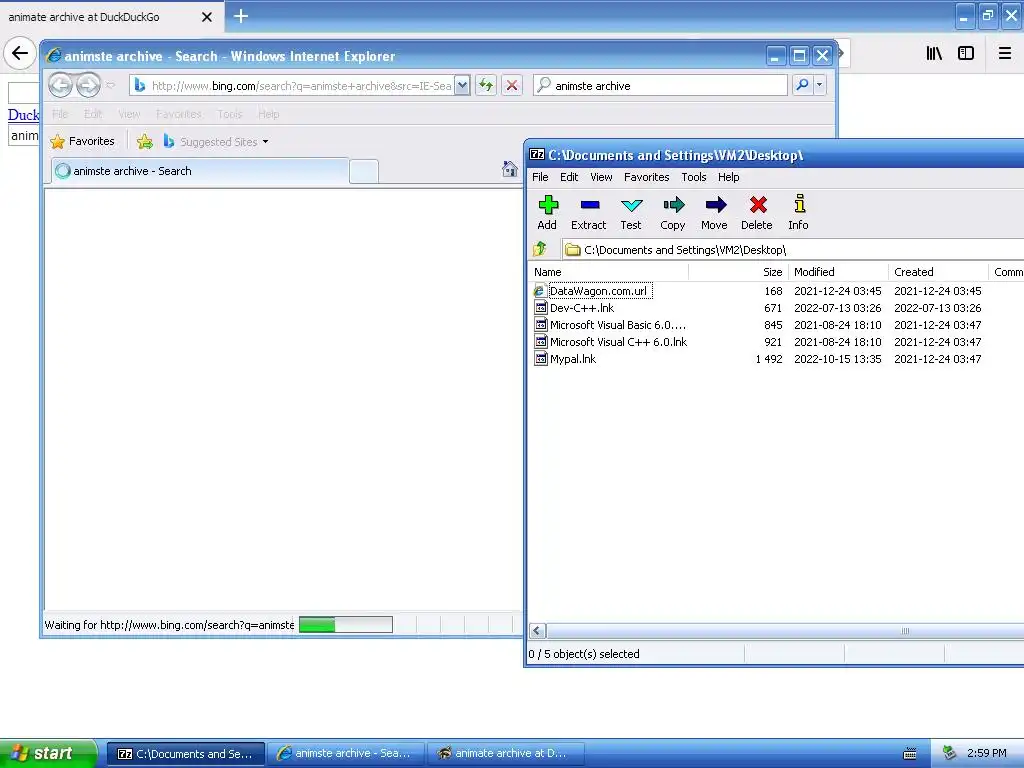This screenshot has height=768, width=1024.
Task: Click the 7-Zip horizontal scrollbar track
Action: click(784, 631)
